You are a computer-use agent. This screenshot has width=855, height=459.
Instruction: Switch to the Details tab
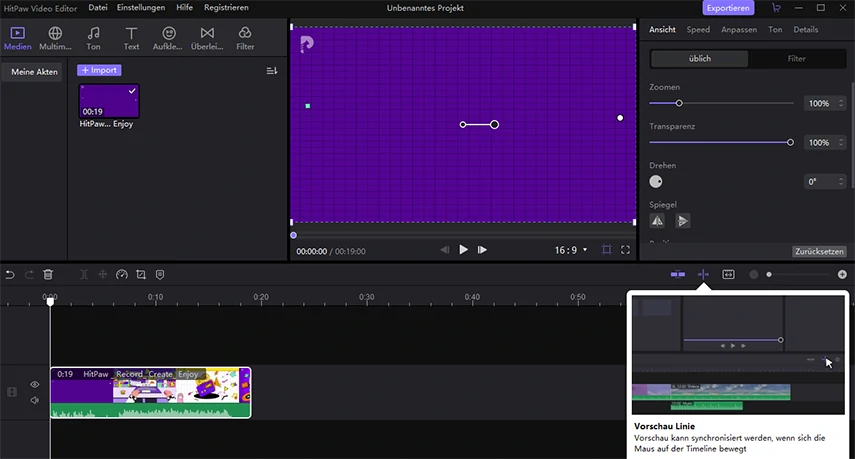[x=805, y=29]
